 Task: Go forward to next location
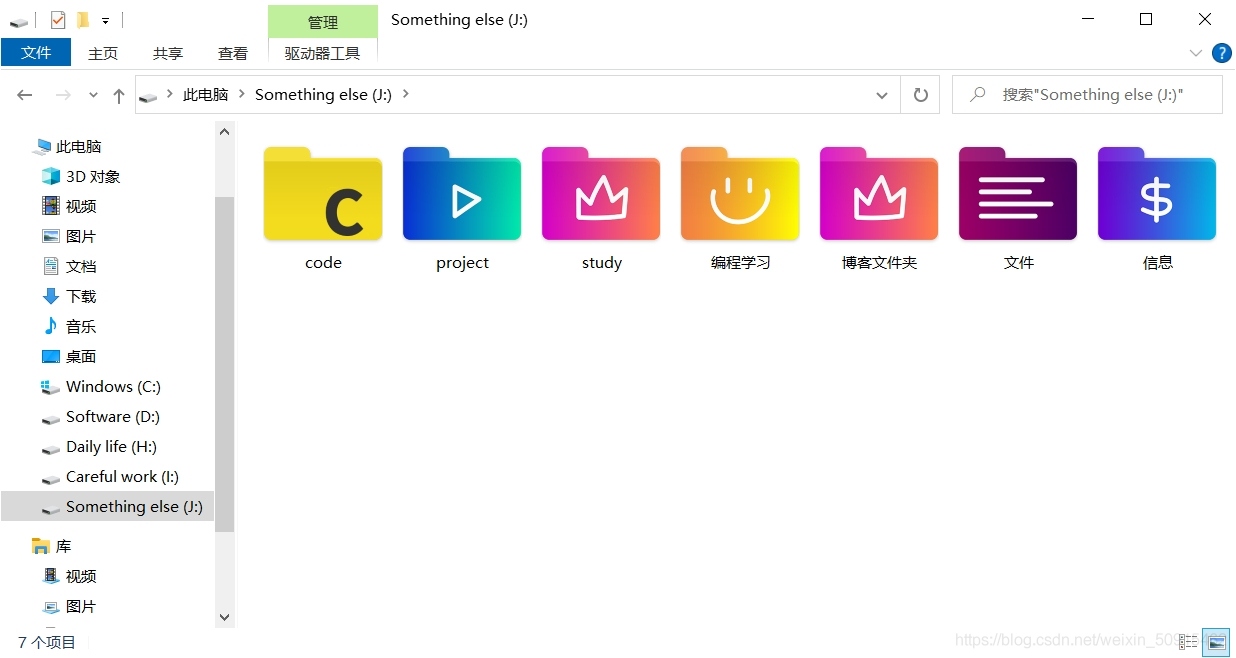(62, 95)
